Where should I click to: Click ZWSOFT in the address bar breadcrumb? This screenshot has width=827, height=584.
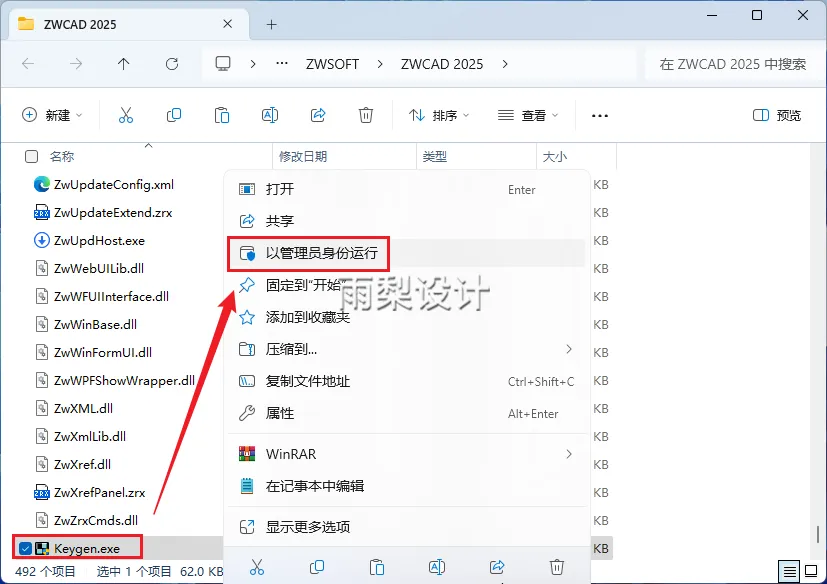[x=332, y=64]
